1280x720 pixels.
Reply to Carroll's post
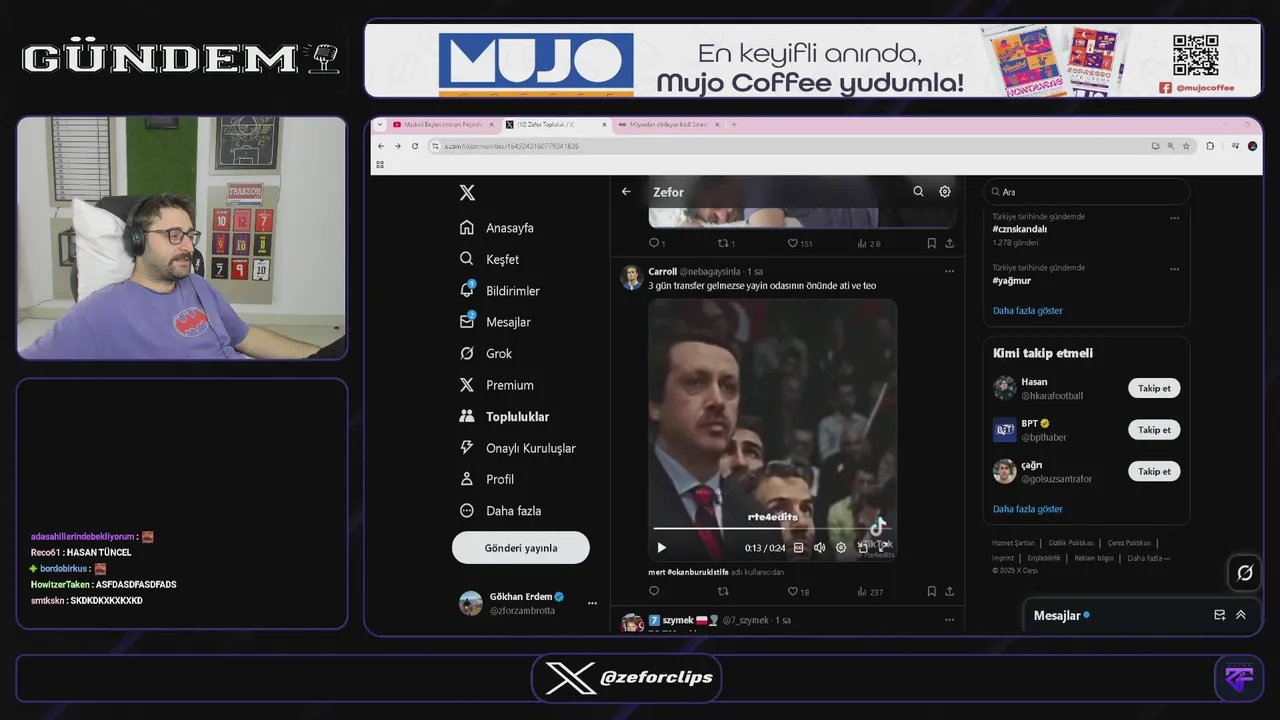coord(654,591)
